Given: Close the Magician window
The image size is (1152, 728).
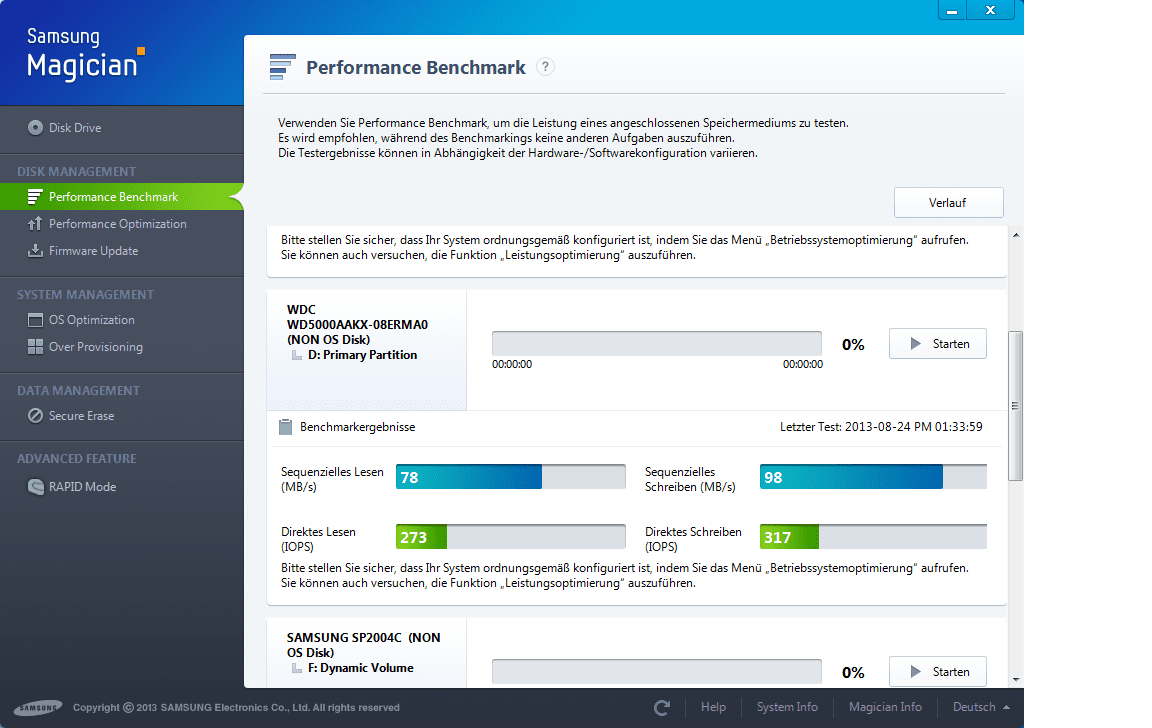Looking at the screenshot, I should point(990,10).
